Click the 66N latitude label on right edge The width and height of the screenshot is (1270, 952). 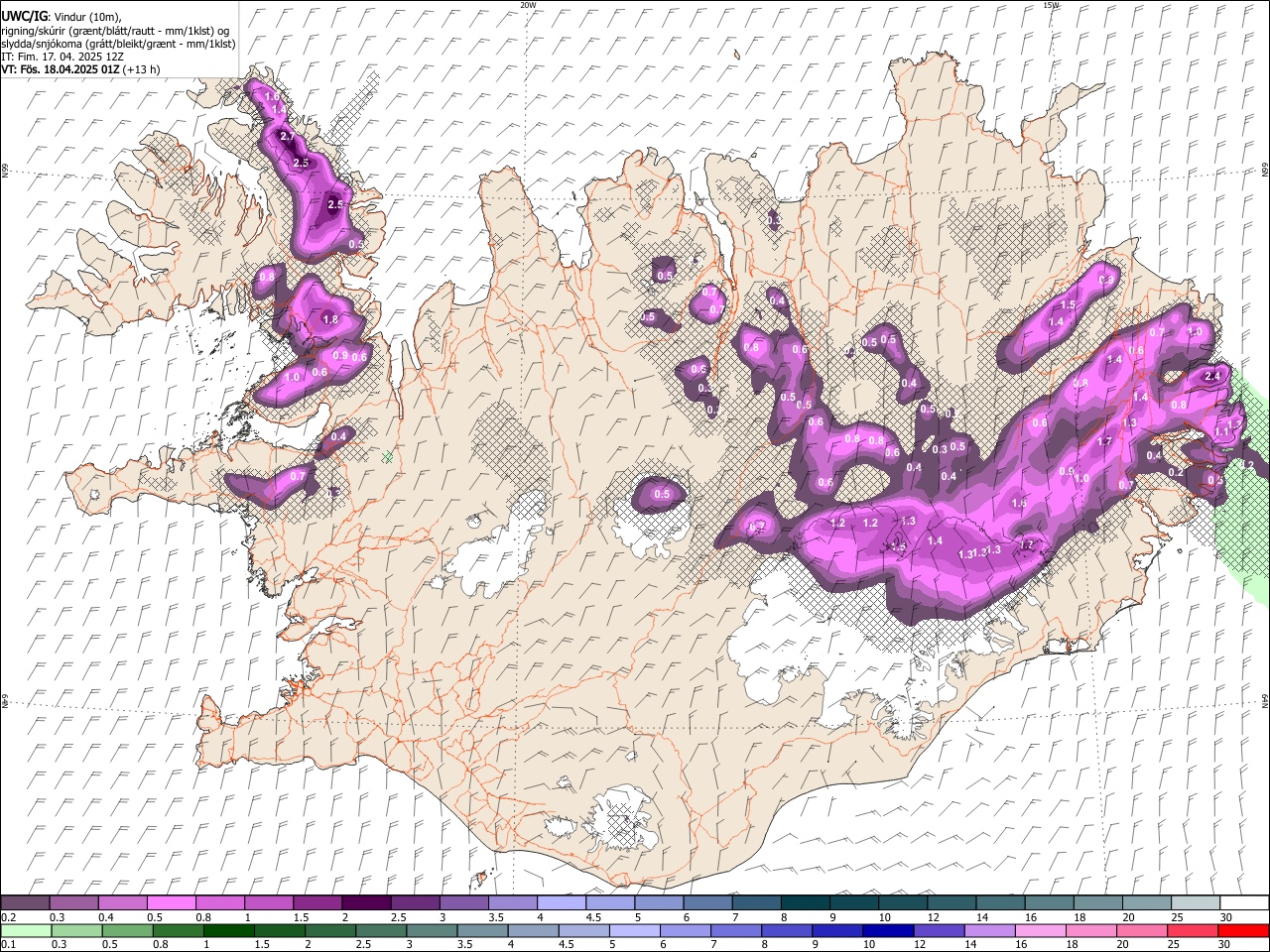(x=1265, y=171)
